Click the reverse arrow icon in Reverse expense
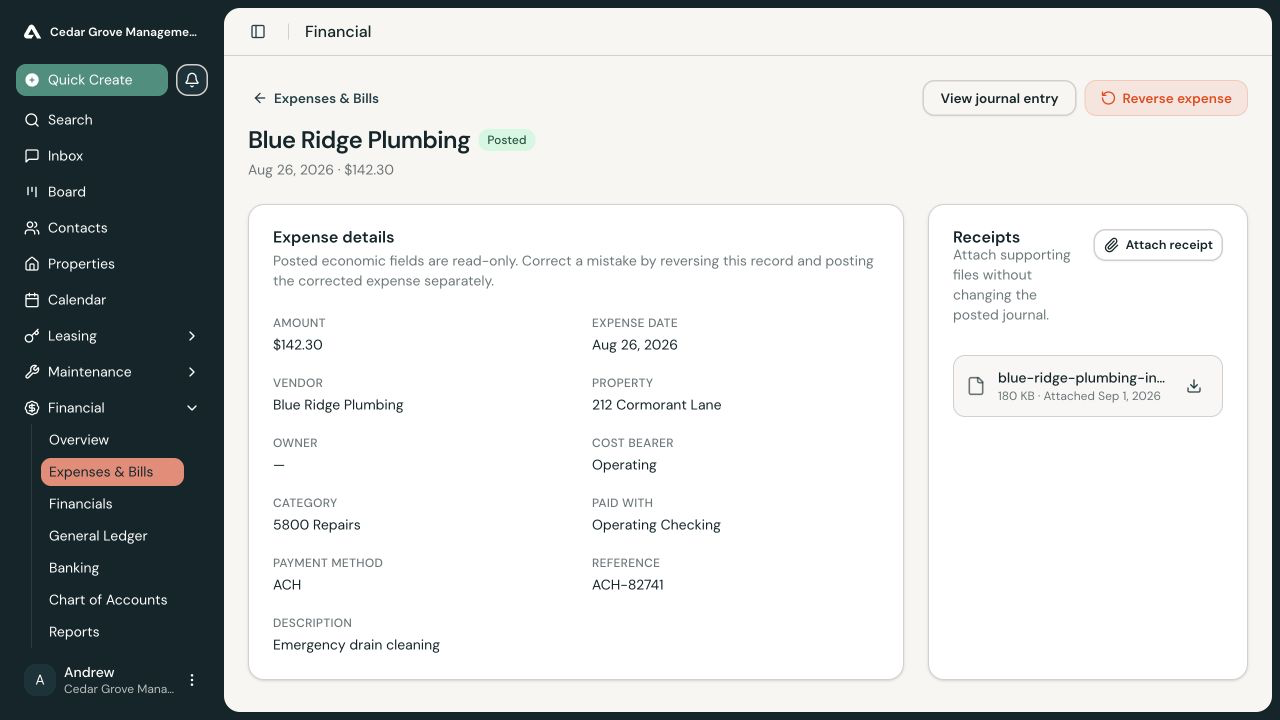1280x720 pixels. [x=1108, y=98]
